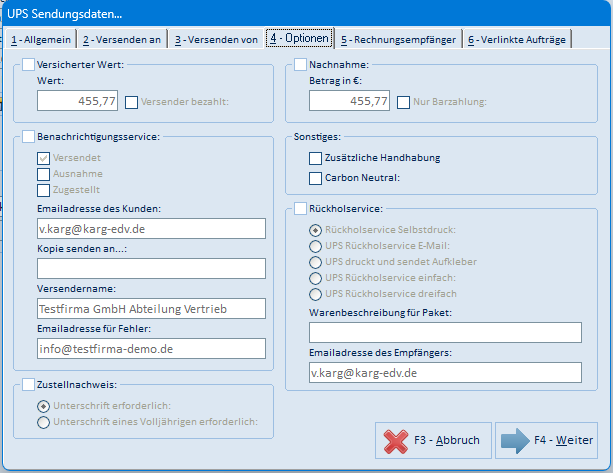Select UPS Rückholservice E-Mail radio button
This screenshot has height=473, width=613.
point(315,246)
